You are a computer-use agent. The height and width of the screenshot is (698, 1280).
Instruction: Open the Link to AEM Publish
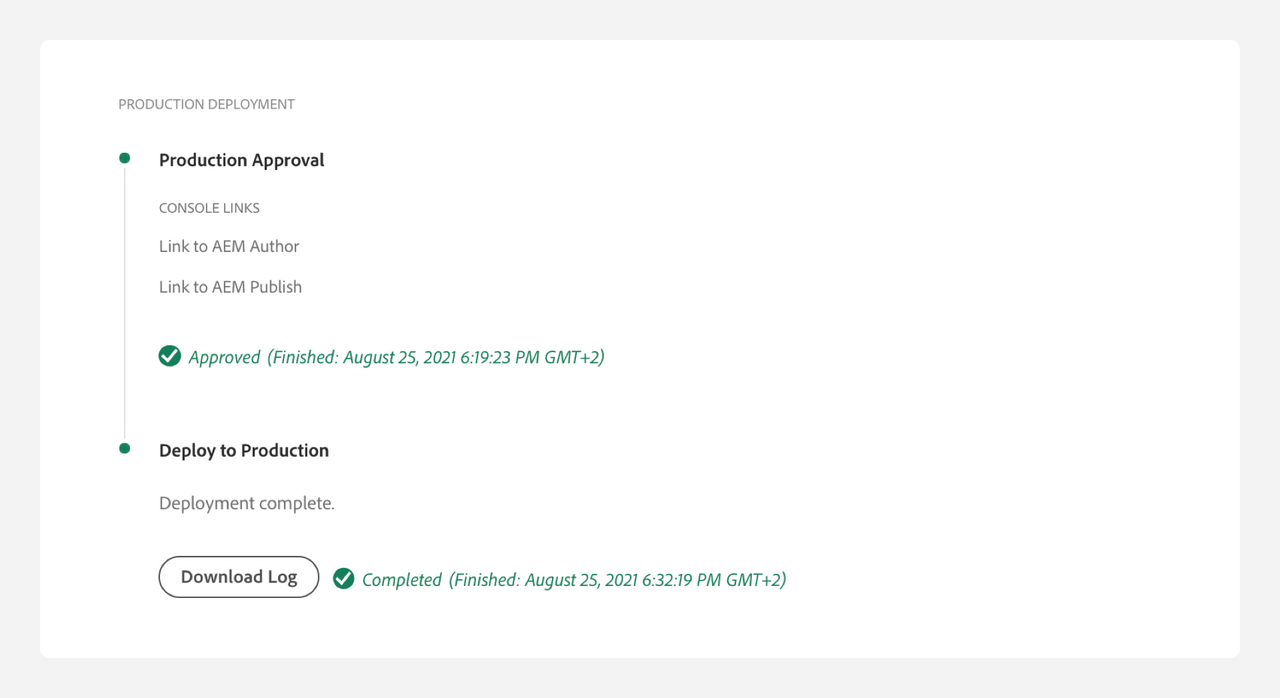click(x=230, y=287)
